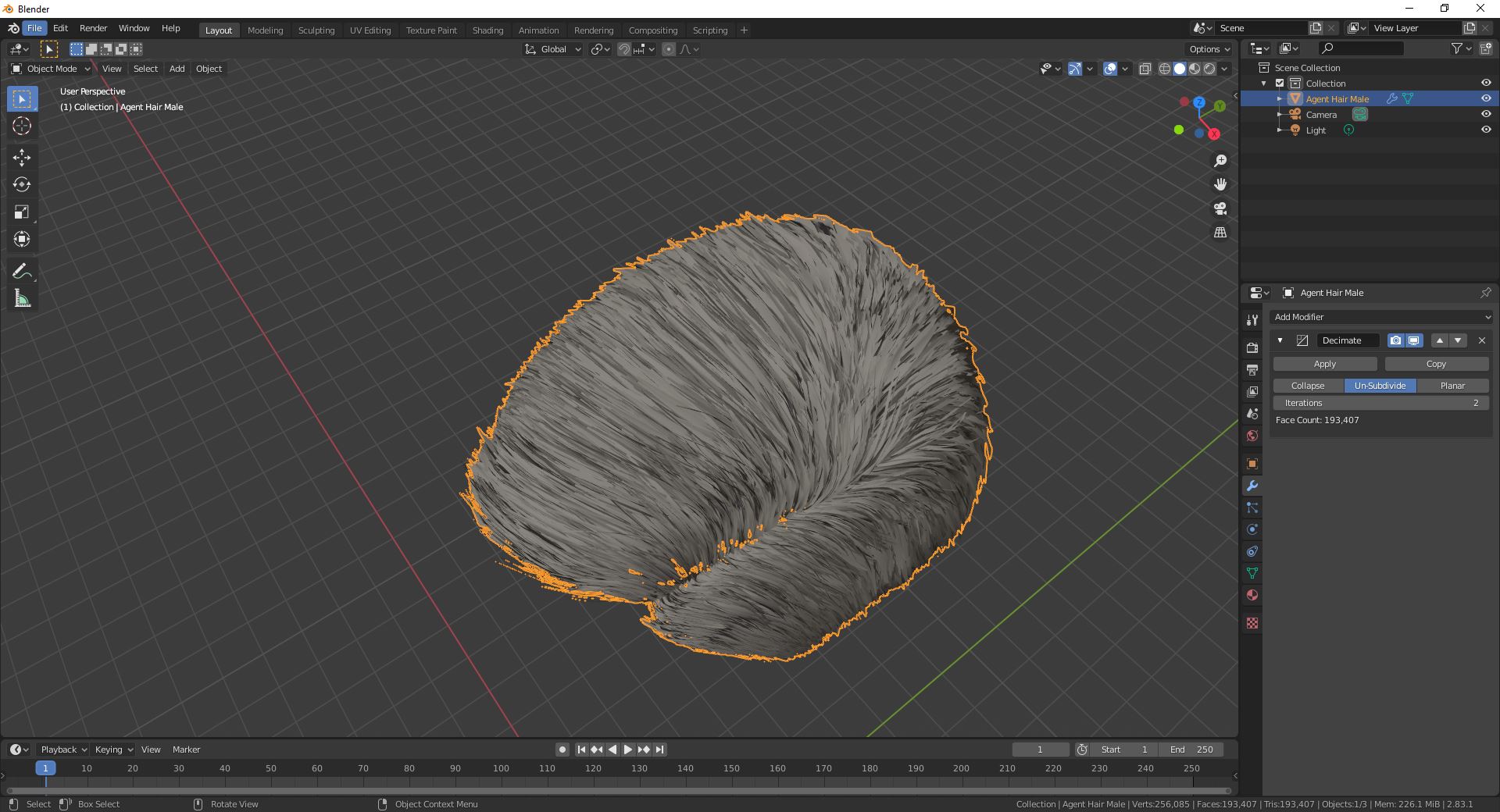This screenshot has width=1500, height=812.
Task: Select Planar decimate mode
Action: [1452, 386]
